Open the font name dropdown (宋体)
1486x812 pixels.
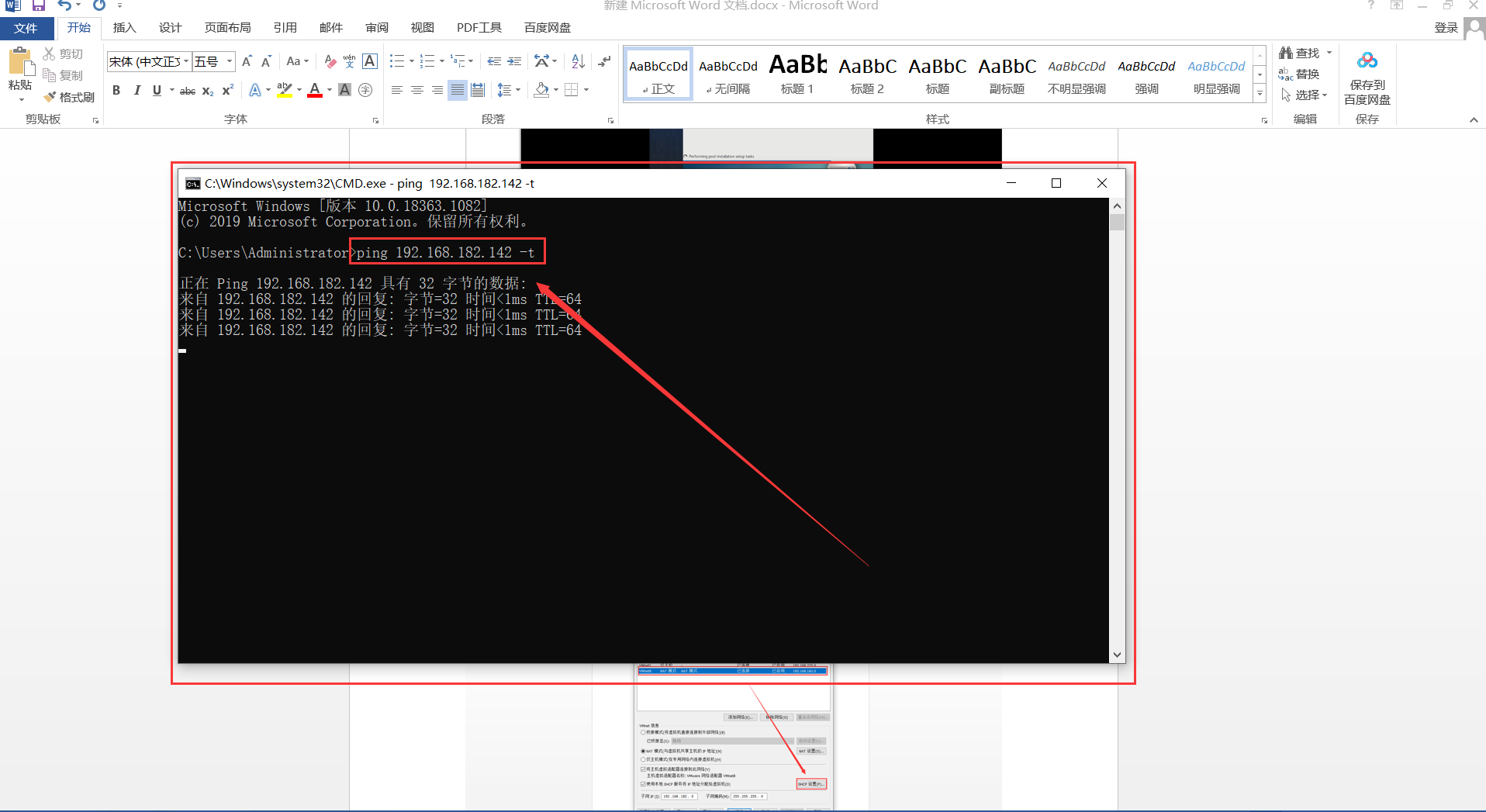[186, 61]
